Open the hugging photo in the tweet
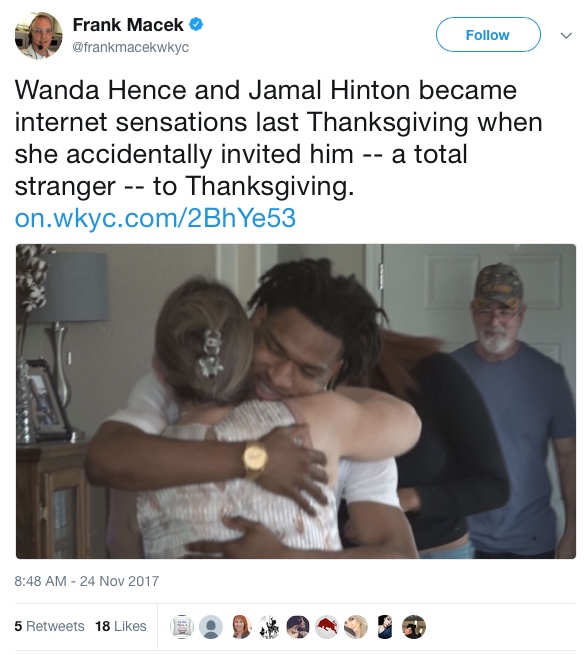This screenshot has height=655, width=586. tap(296, 401)
